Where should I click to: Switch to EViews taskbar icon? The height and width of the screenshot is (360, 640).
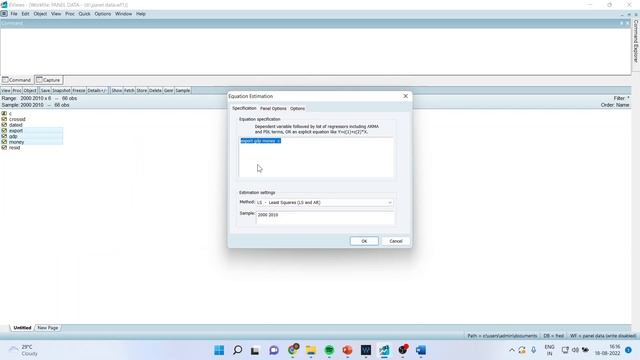384,350
